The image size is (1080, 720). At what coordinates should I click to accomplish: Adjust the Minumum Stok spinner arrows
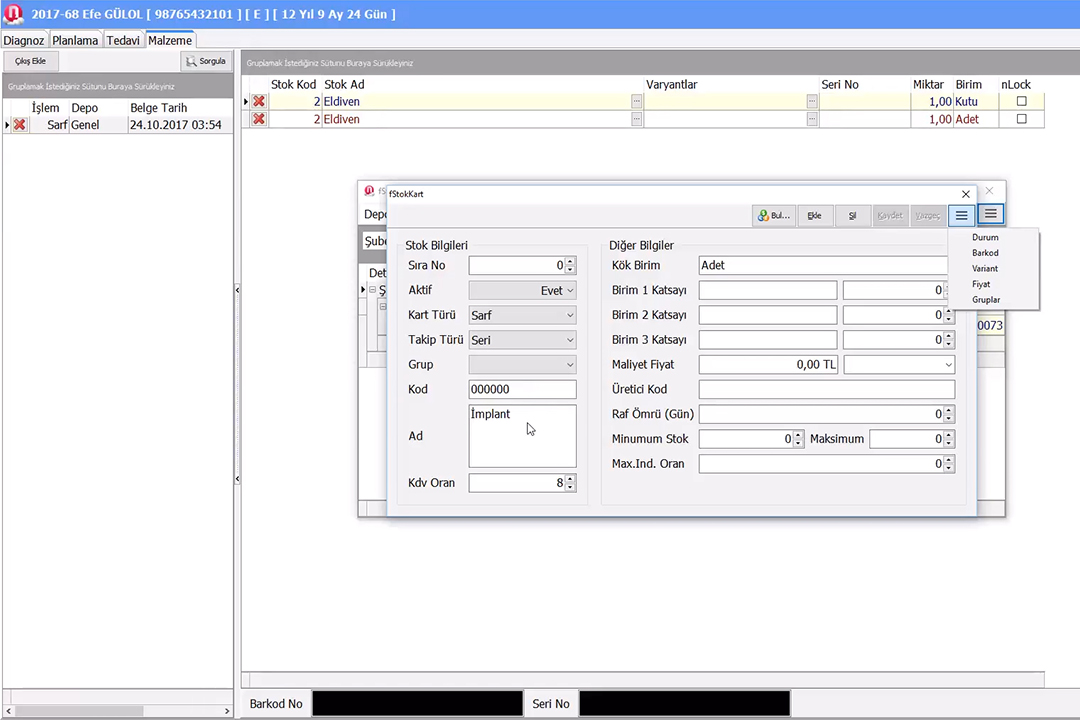(798, 439)
